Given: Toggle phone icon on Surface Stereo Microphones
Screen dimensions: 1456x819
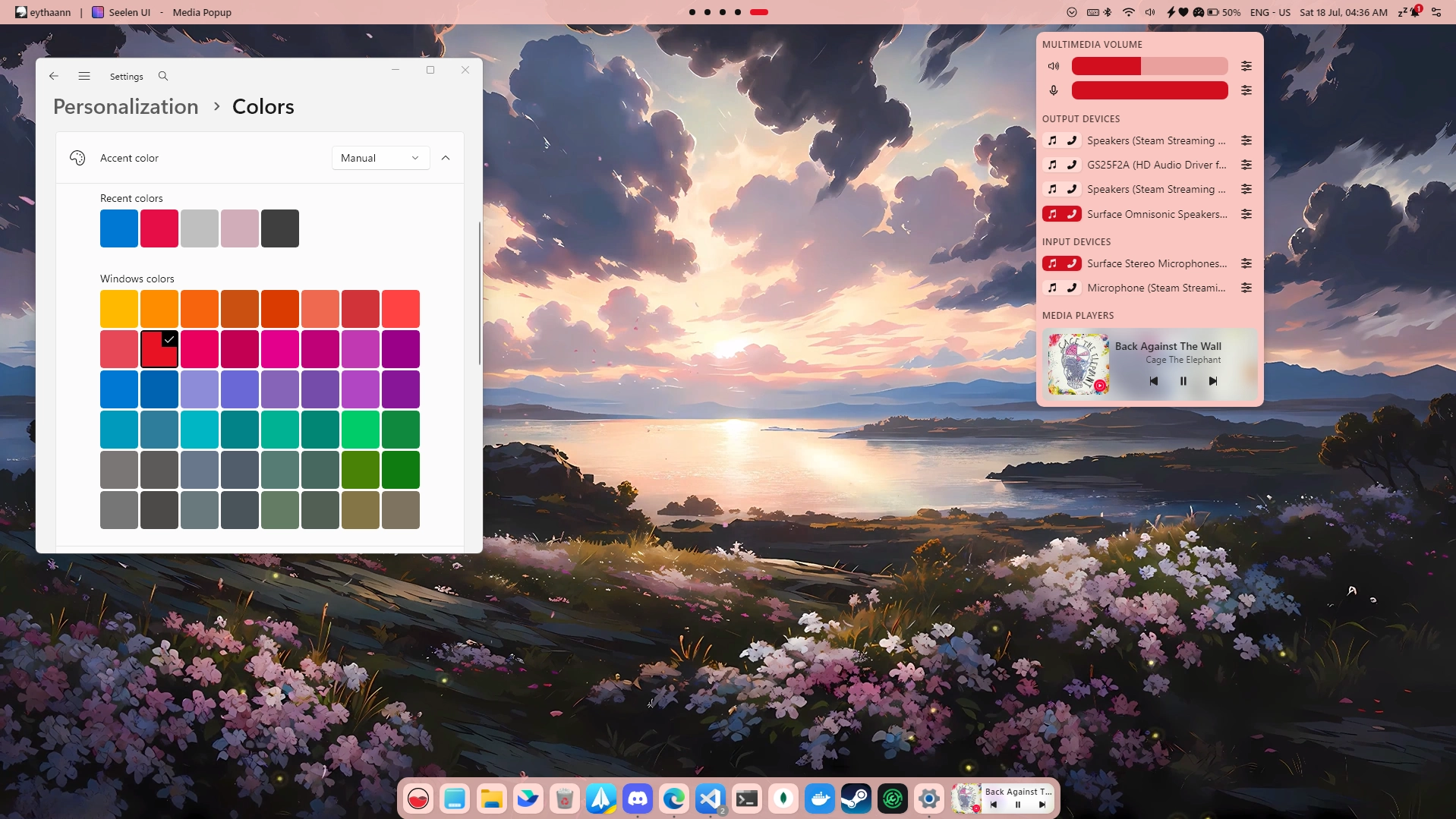Looking at the screenshot, I should 1072,263.
